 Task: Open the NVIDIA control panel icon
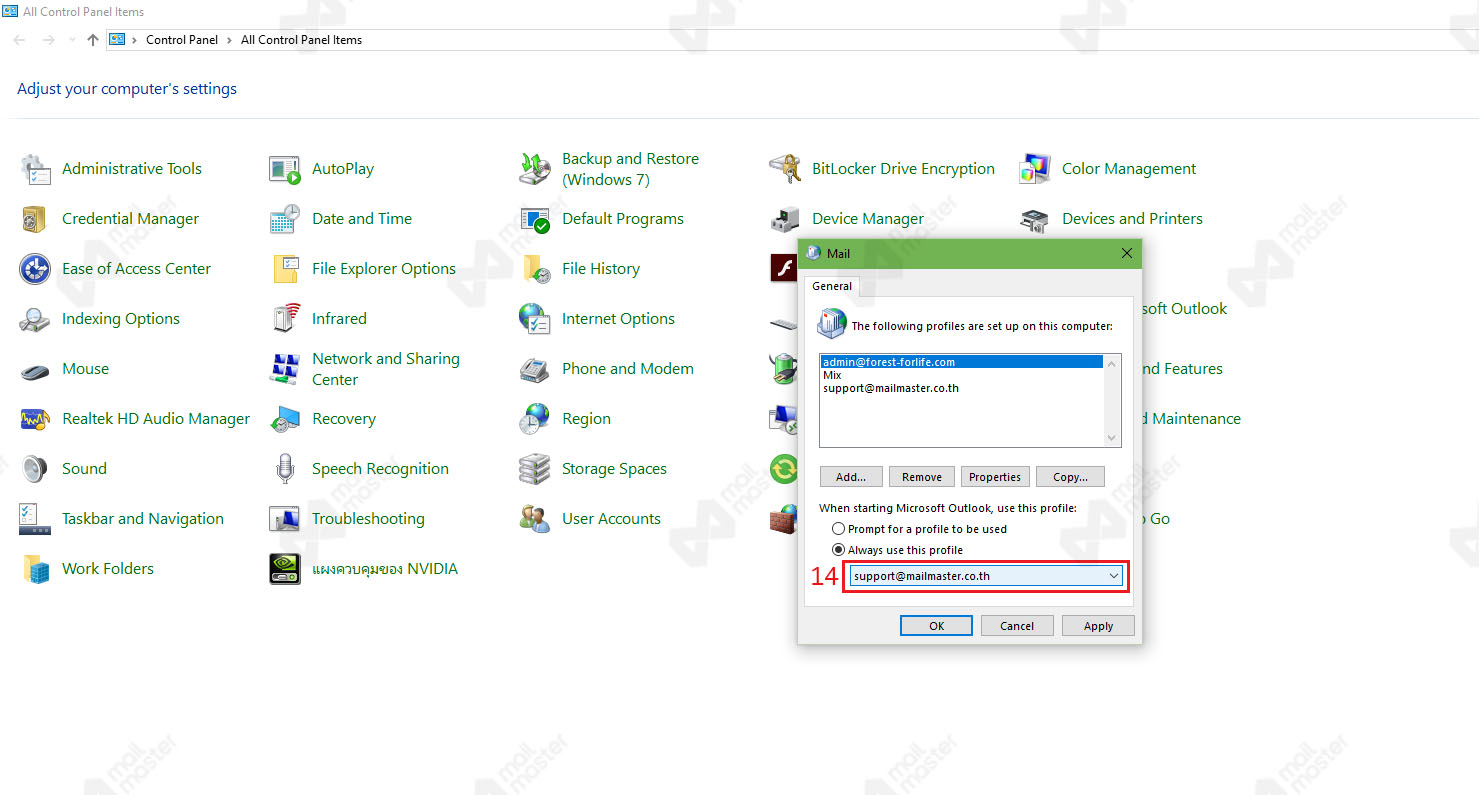(285, 569)
